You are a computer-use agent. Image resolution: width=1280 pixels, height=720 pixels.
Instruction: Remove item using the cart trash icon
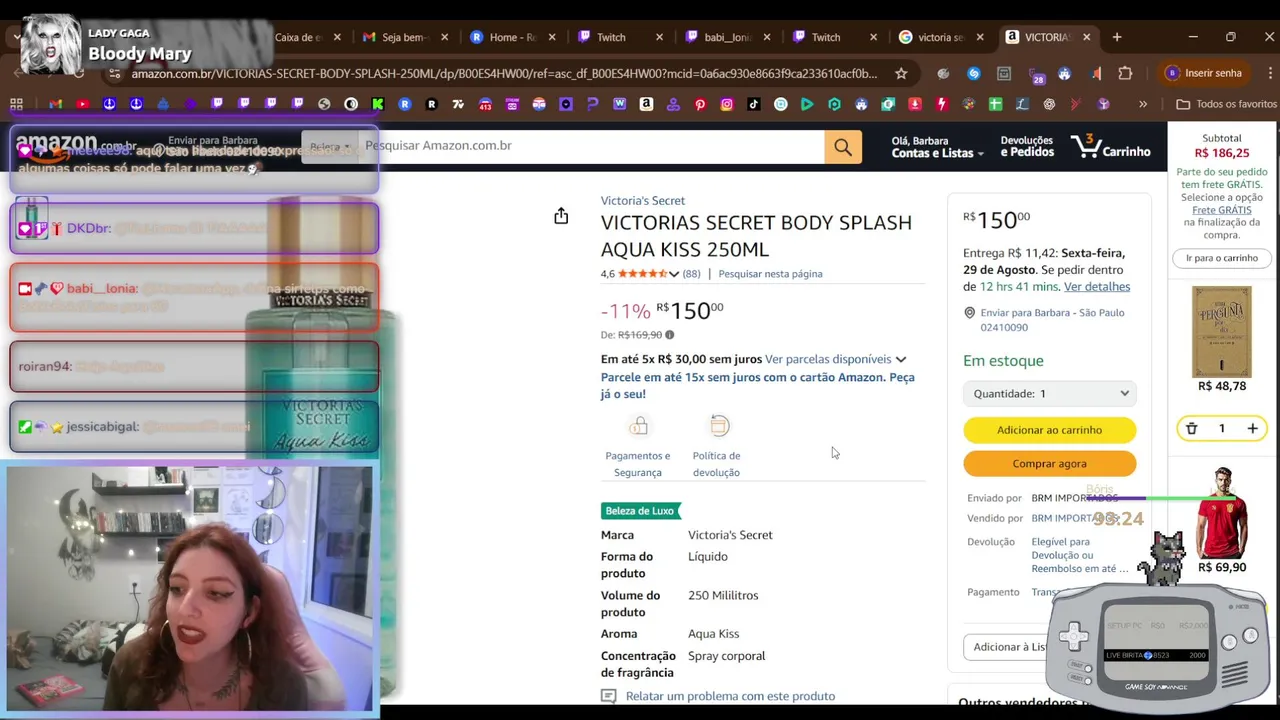[1191, 428]
